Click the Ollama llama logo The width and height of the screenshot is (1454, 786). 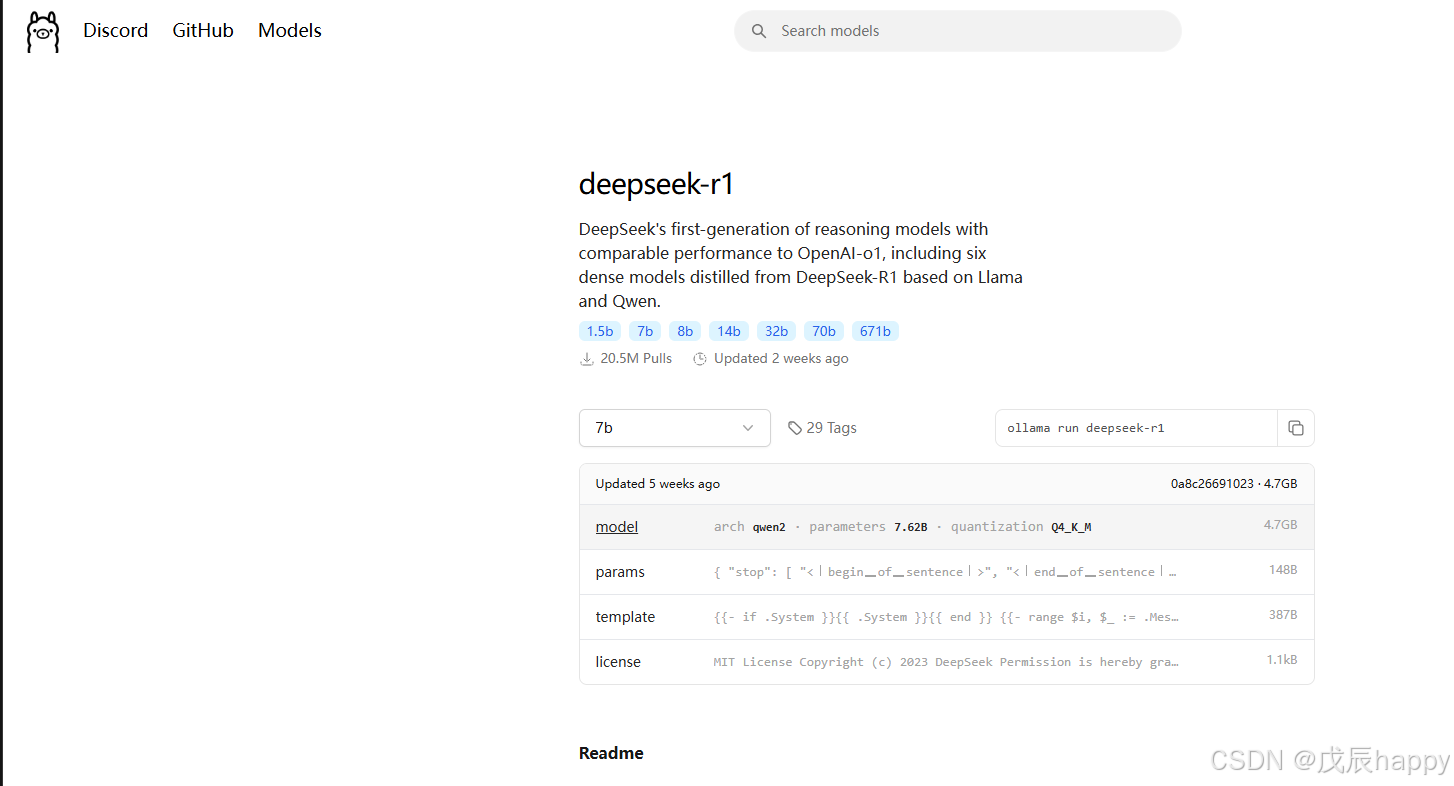coord(43,31)
